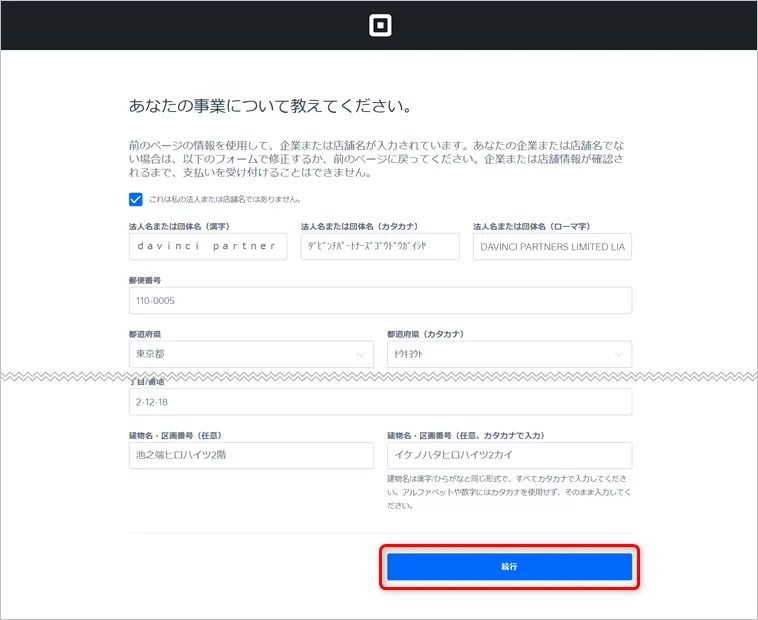
Task: Edit the address field containing 2-12-18
Action: pos(380,402)
